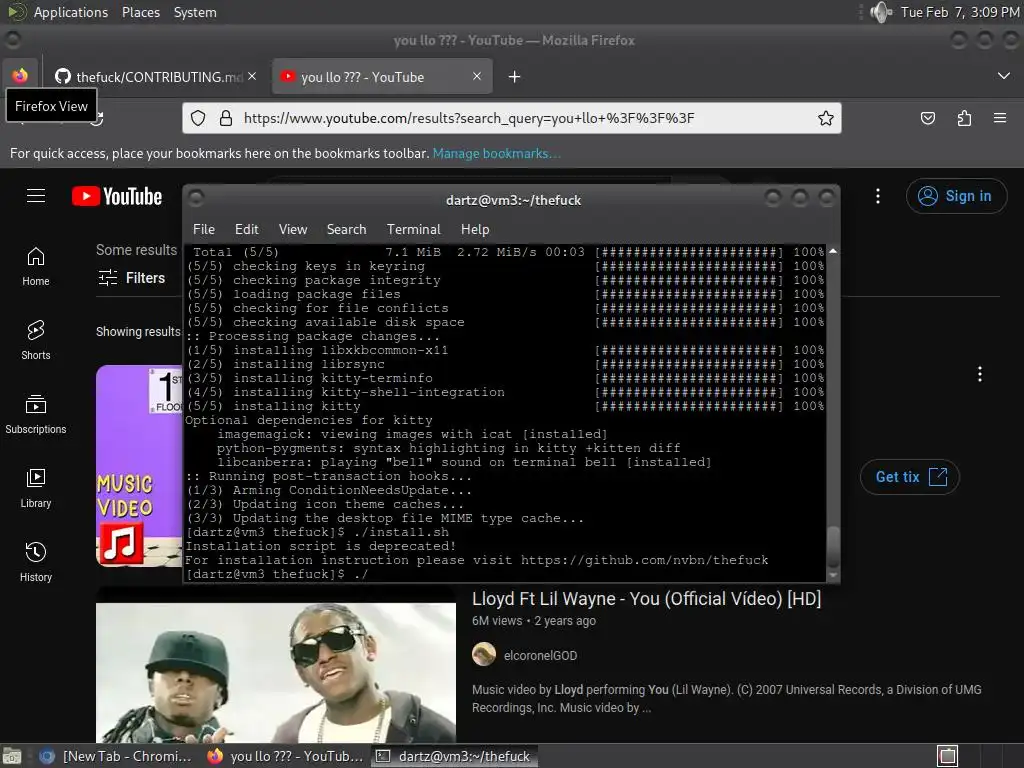Open Firefox application menu
Image resolution: width=1024 pixels, height=768 pixels.
pyautogui.click(x=1000, y=118)
